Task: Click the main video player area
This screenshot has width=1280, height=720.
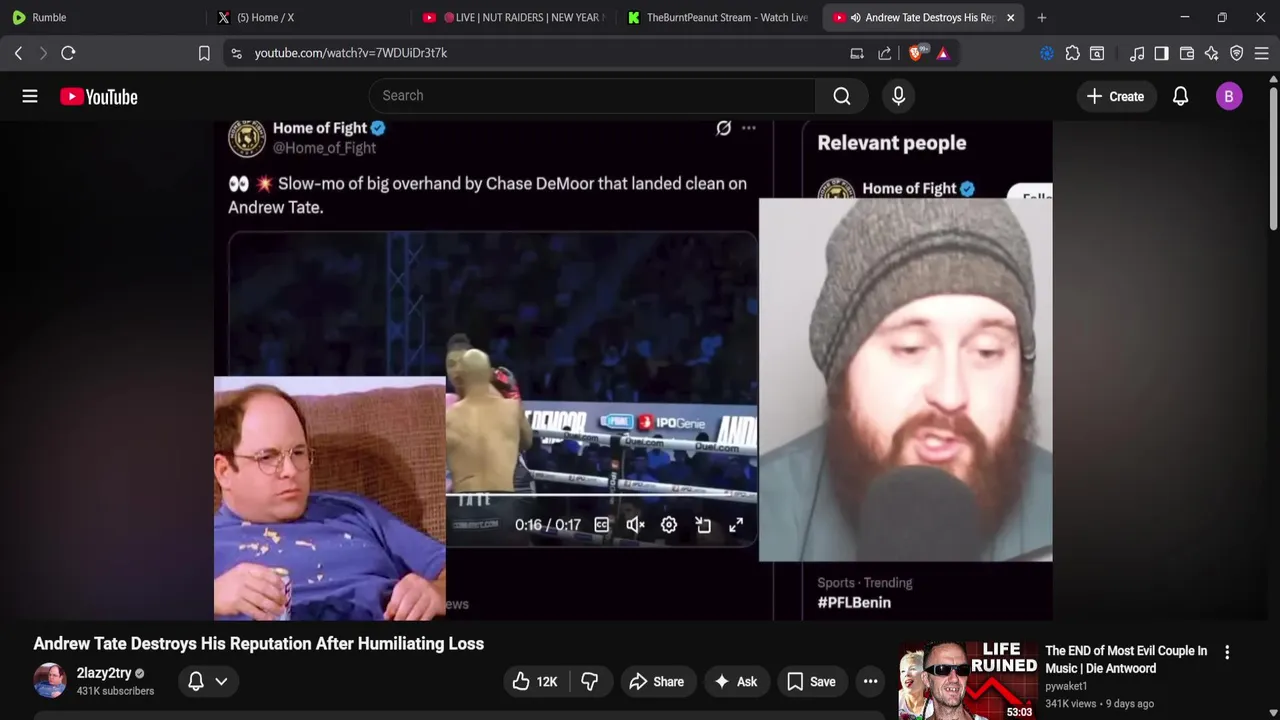Action: (x=633, y=370)
